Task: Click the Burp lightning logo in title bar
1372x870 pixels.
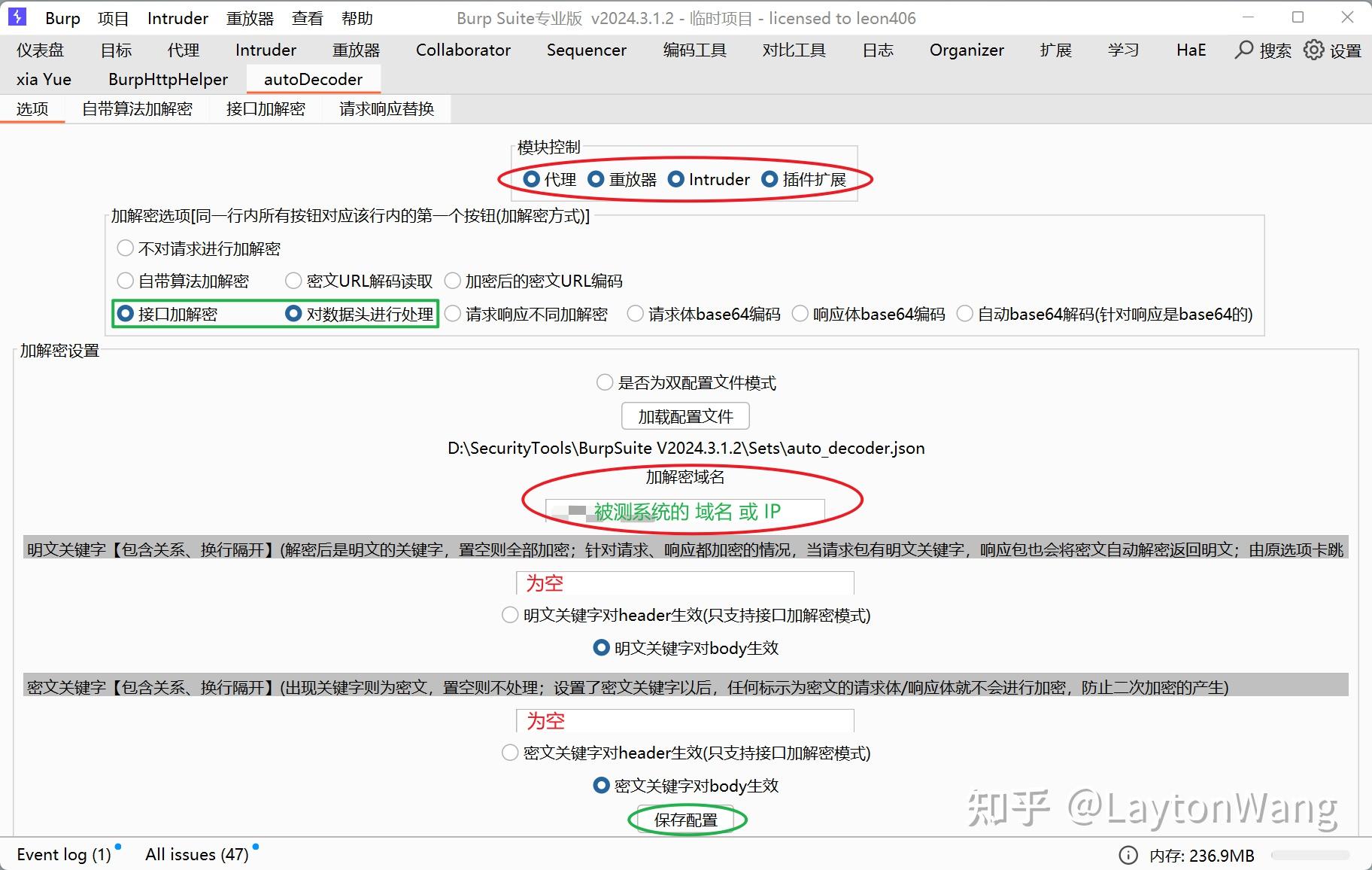Action: [16, 17]
